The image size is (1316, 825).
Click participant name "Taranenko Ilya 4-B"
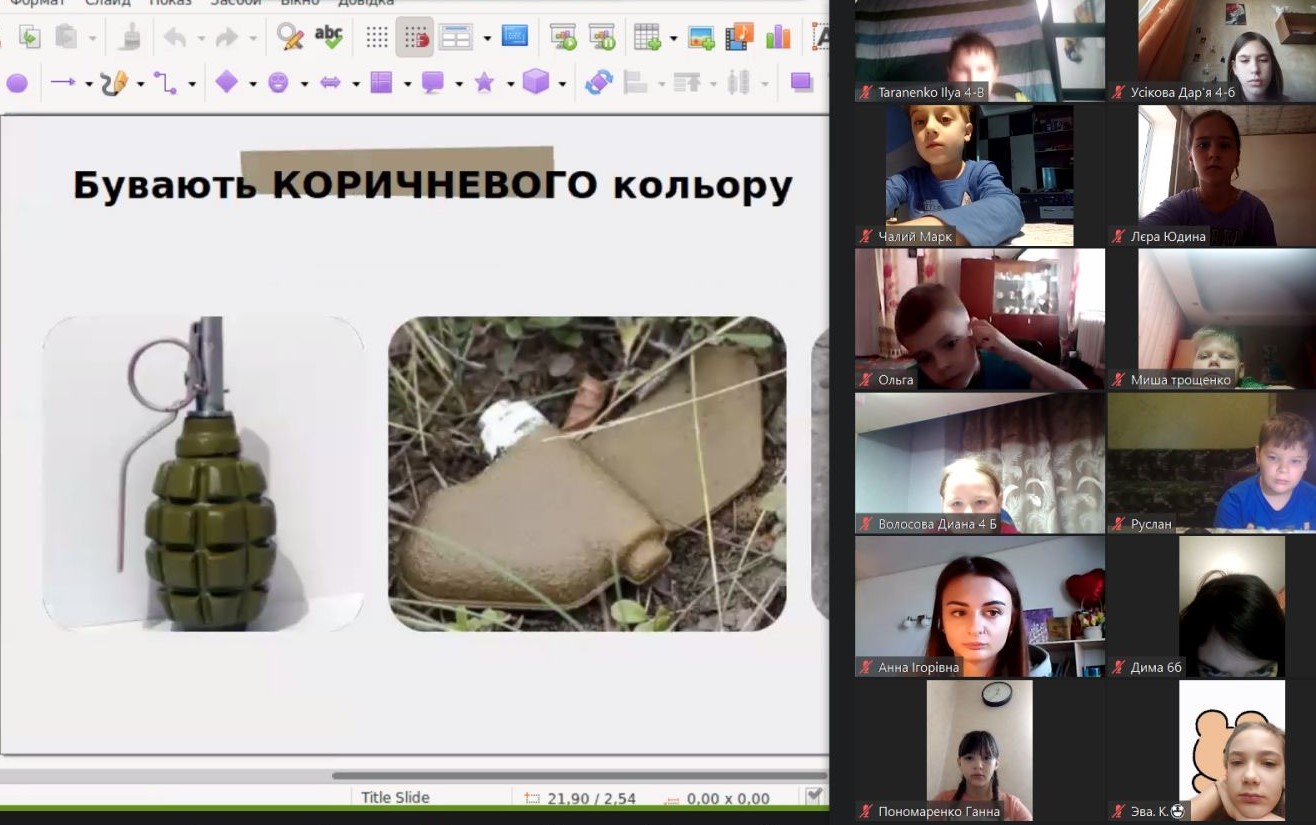pyautogui.click(x=931, y=92)
